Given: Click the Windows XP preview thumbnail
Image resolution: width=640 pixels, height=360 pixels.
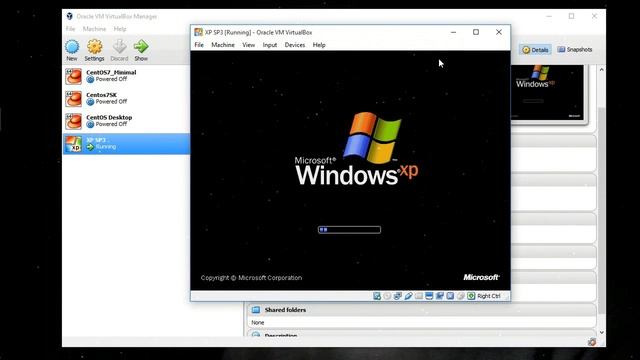Looking at the screenshot, I should coord(547,92).
